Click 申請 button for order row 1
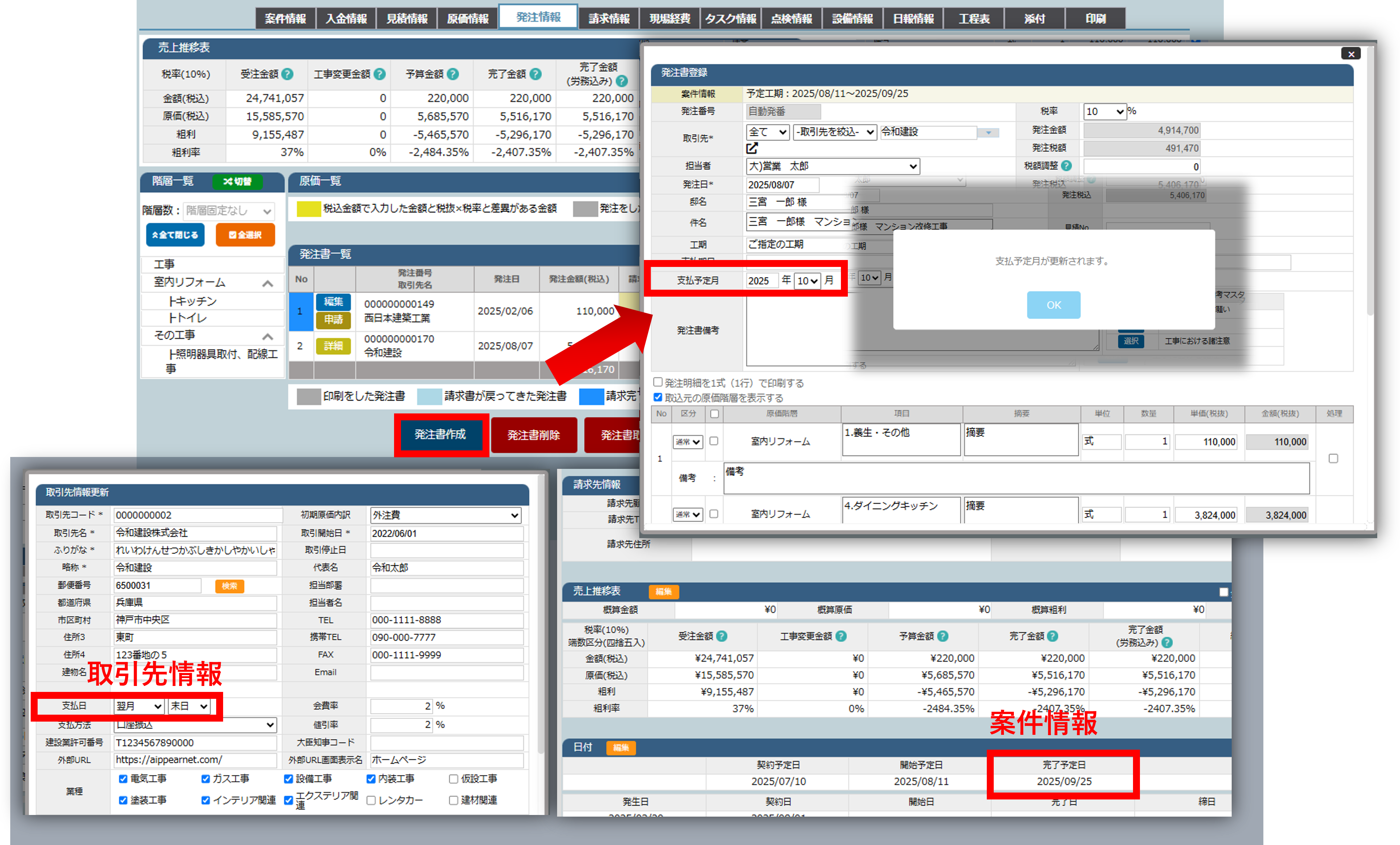 point(334,320)
